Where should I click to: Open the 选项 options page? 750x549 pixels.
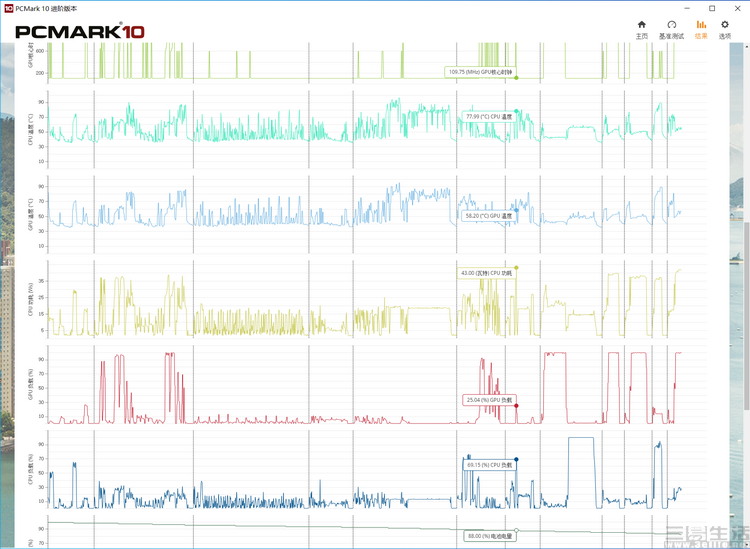pos(725,30)
